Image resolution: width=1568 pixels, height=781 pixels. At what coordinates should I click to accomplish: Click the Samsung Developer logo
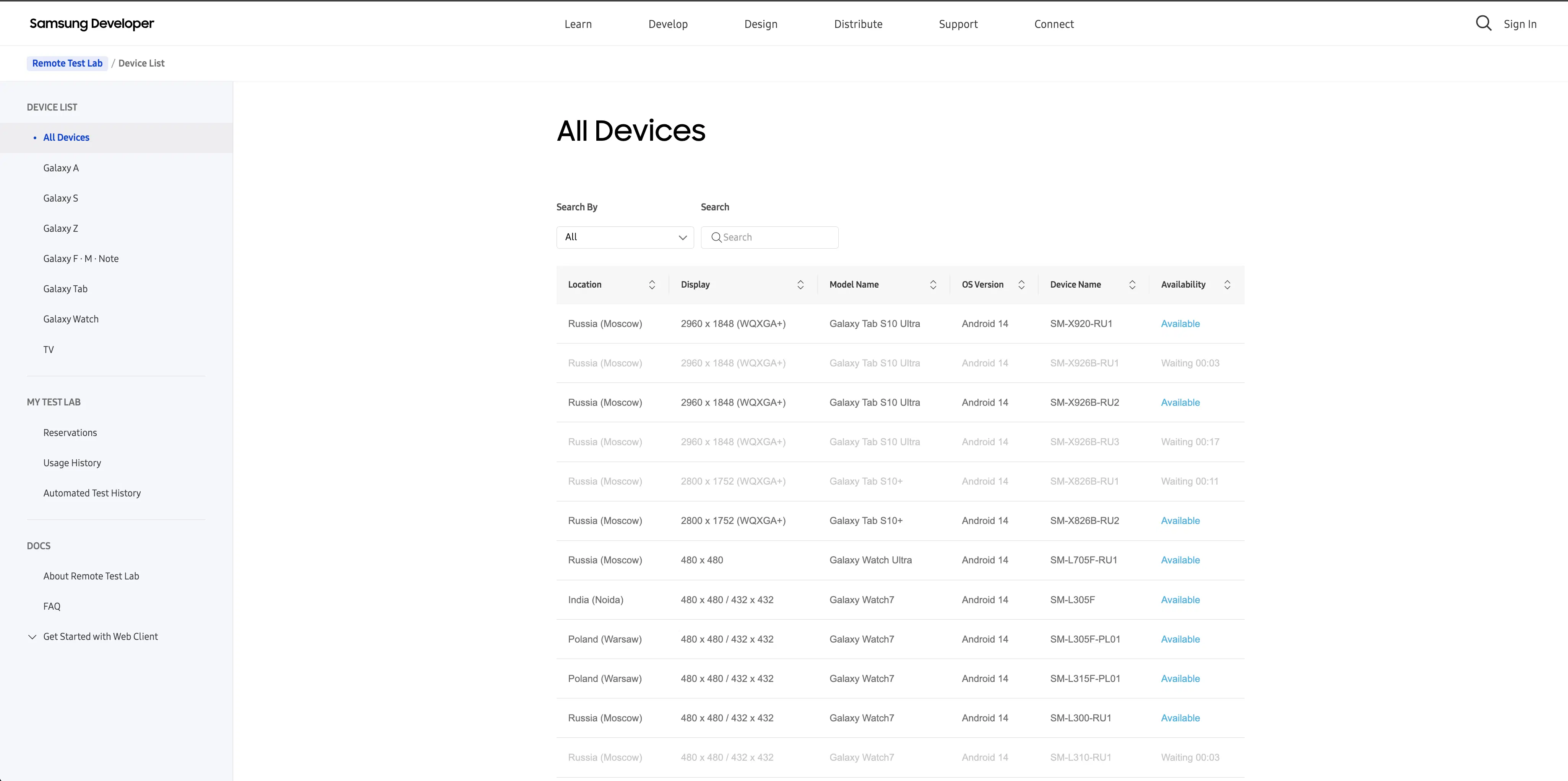92,23
